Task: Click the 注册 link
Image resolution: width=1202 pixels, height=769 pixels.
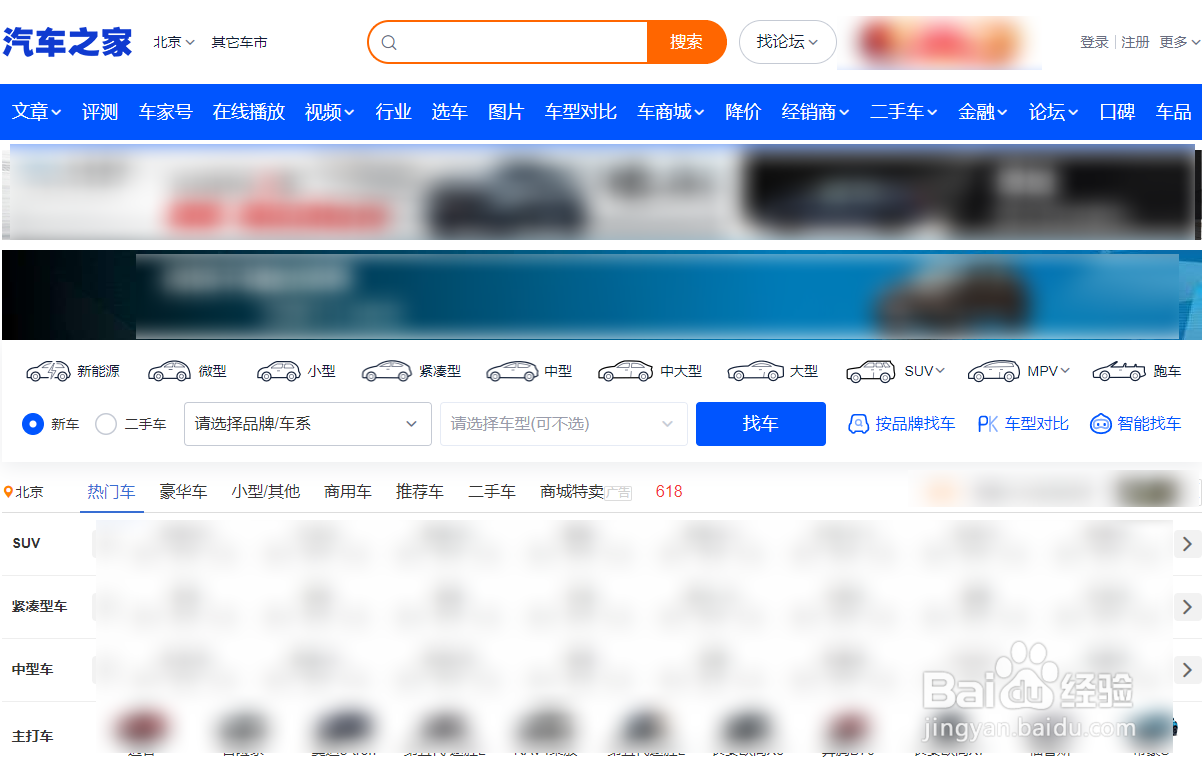Action: click(1135, 42)
